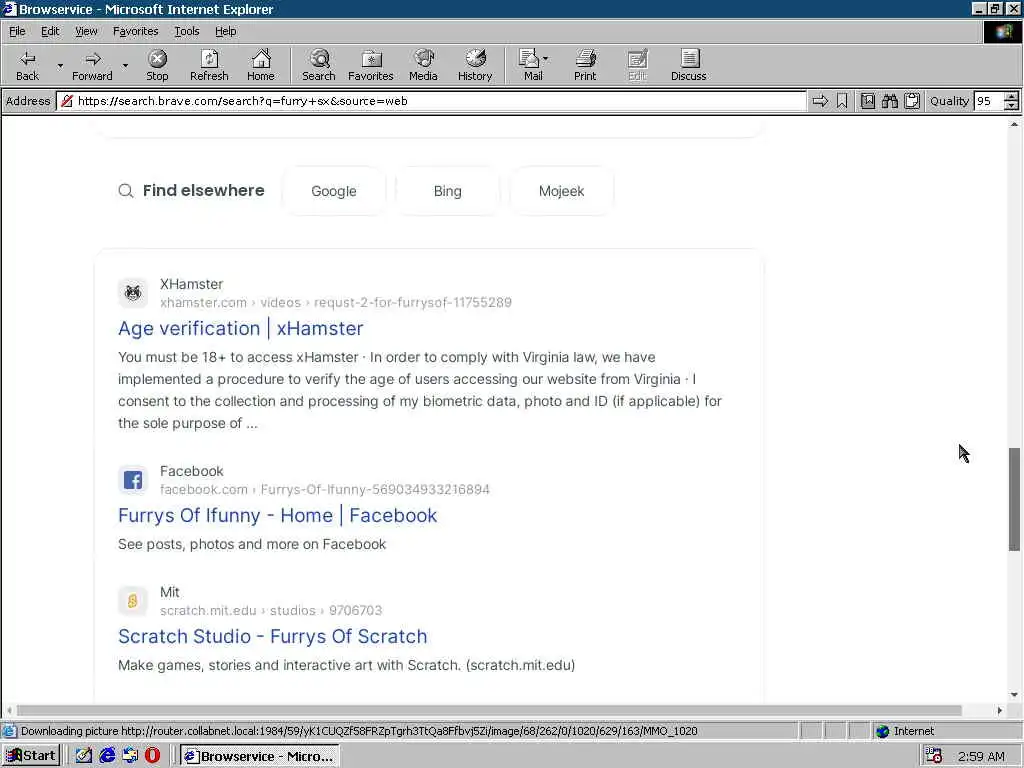1024x768 pixels.
Task: Click the horizontal scrollbar right arrow
Action: pyautogui.click(x=999, y=710)
